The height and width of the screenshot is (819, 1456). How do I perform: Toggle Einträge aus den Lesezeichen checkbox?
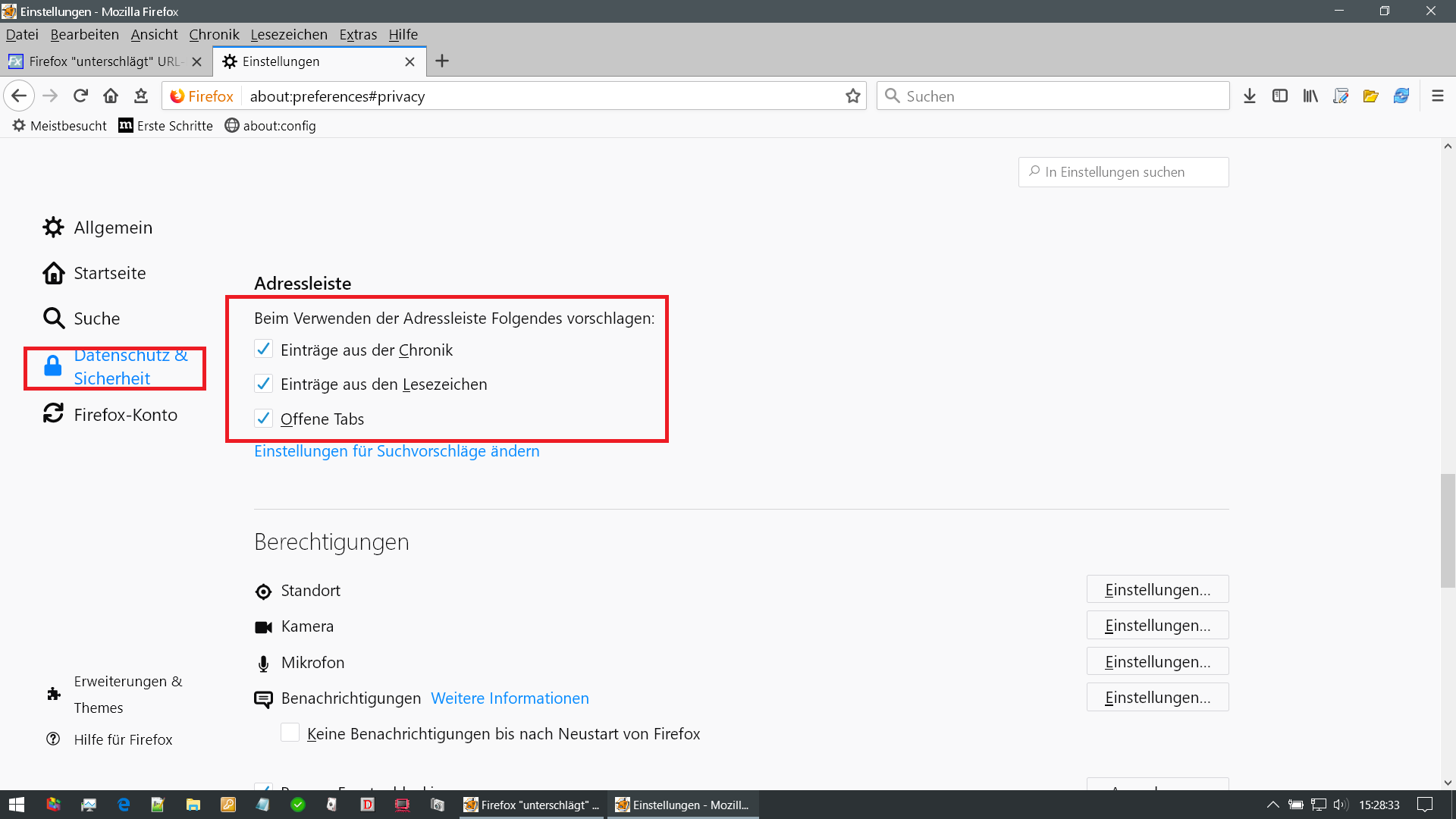(264, 384)
